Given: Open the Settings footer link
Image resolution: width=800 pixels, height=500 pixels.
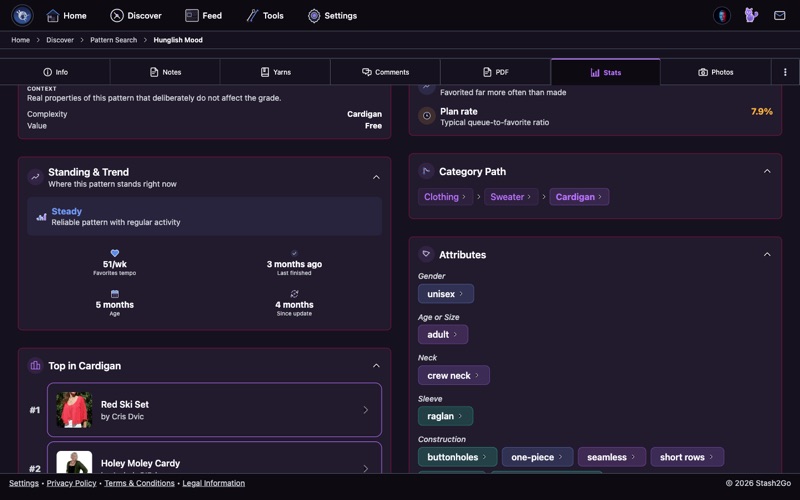Looking at the screenshot, I should [23, 483].
